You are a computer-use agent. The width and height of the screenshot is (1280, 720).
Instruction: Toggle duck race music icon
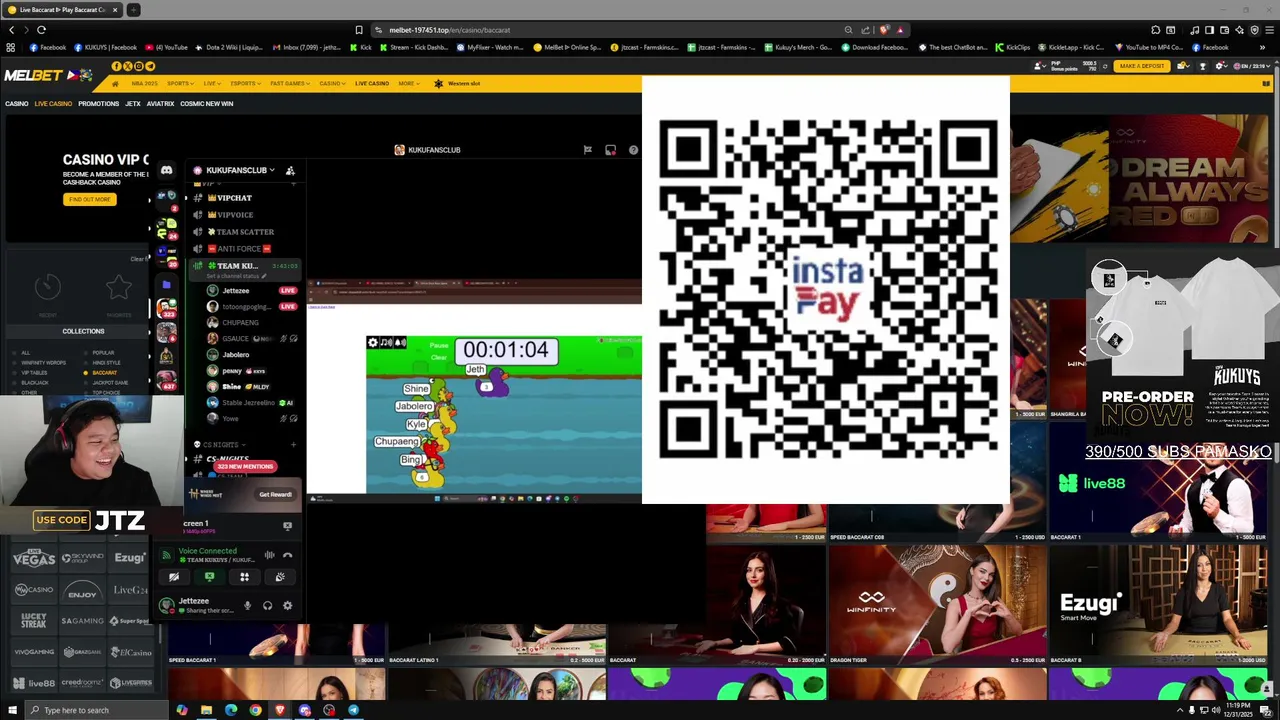386,343
